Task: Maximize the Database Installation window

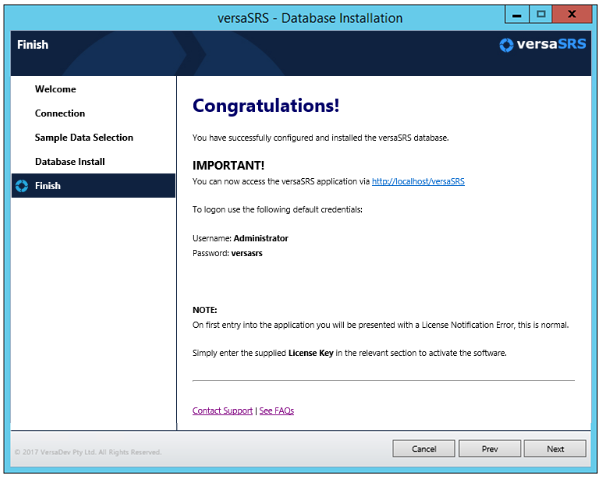Action: pos(541,15)
